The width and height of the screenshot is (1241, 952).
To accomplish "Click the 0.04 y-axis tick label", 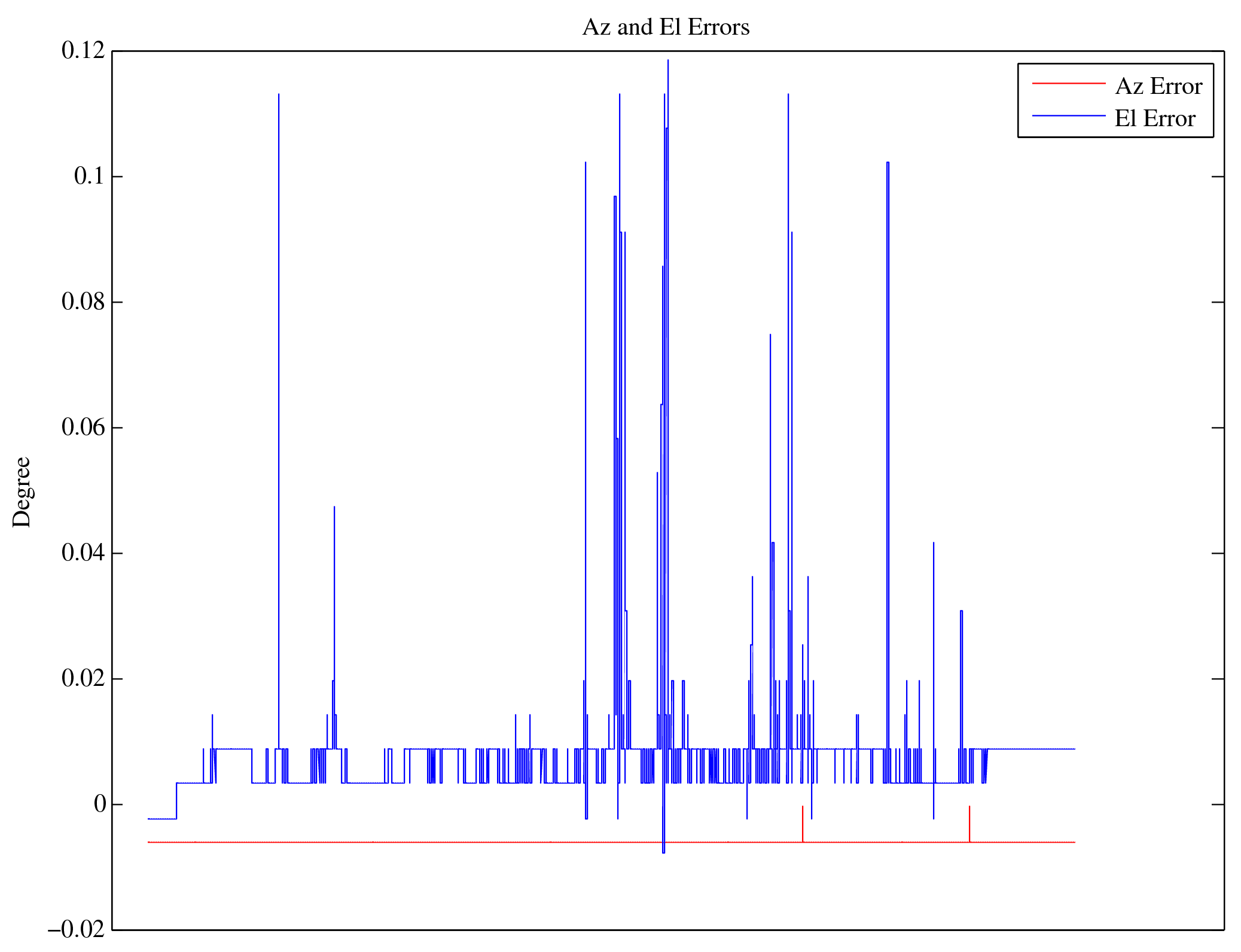I will [83, 553].
